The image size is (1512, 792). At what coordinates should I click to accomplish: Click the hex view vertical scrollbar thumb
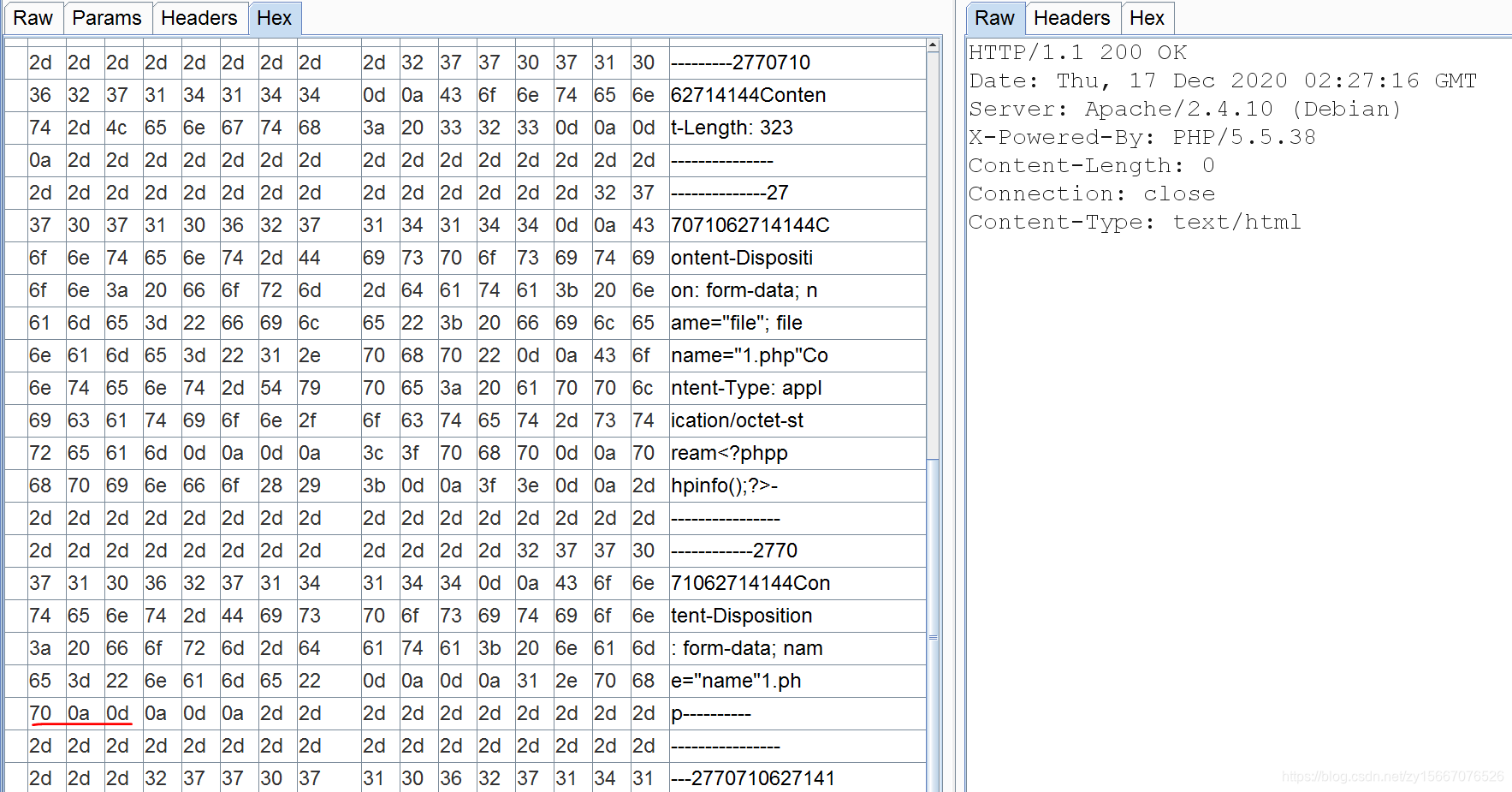tap(933, 625)
